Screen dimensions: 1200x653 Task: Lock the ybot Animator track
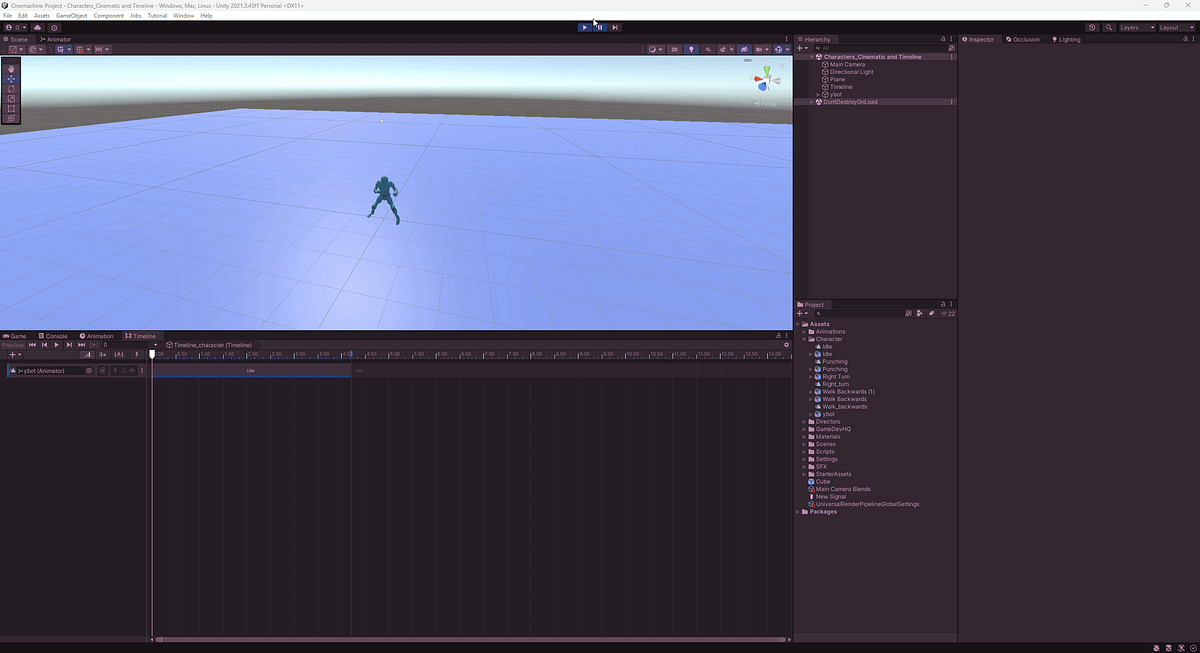pos(123,370)
